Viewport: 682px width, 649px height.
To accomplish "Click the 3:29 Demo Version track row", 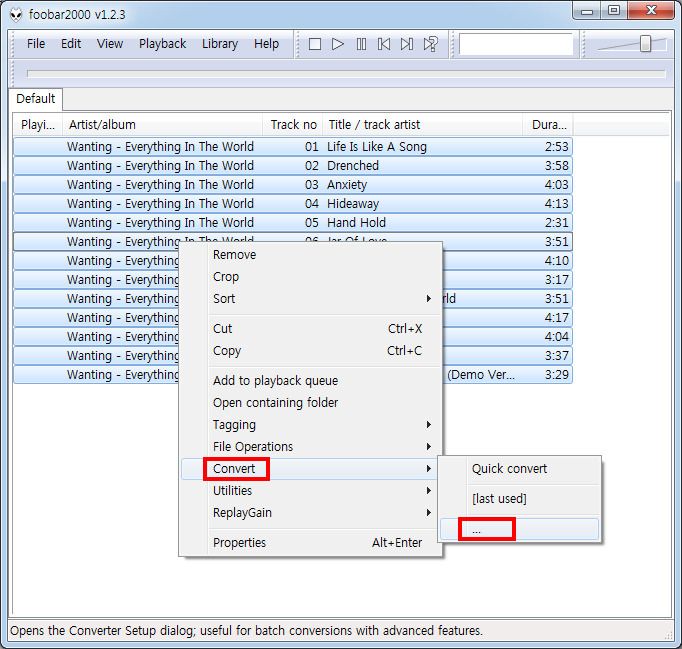I will tap(507, 375).
